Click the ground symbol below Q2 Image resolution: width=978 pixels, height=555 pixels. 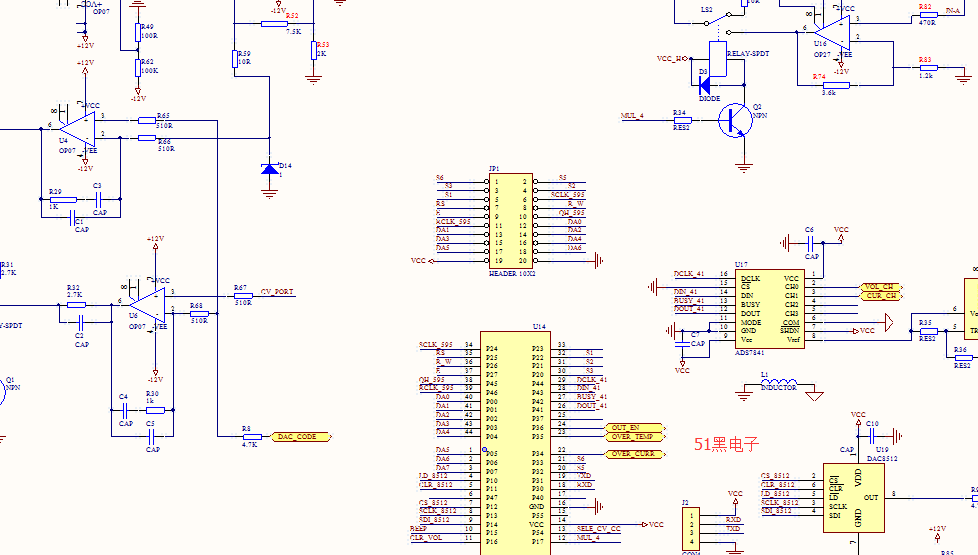click(x=743, y=167)
